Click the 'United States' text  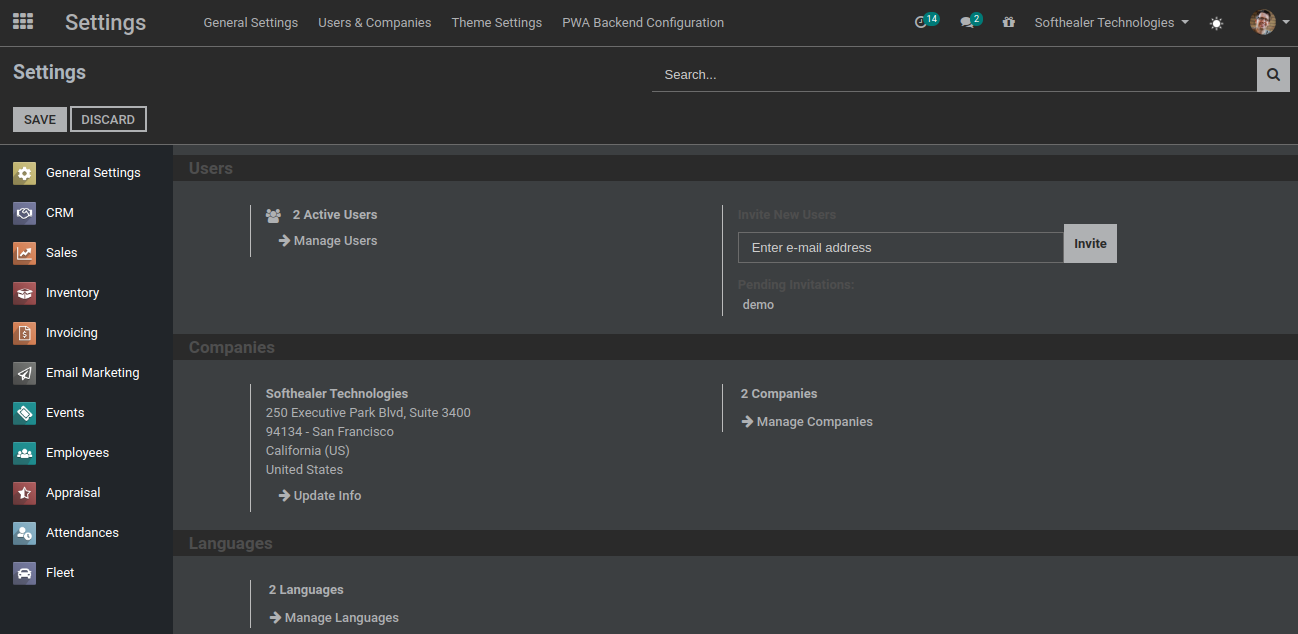pos(304,470)
